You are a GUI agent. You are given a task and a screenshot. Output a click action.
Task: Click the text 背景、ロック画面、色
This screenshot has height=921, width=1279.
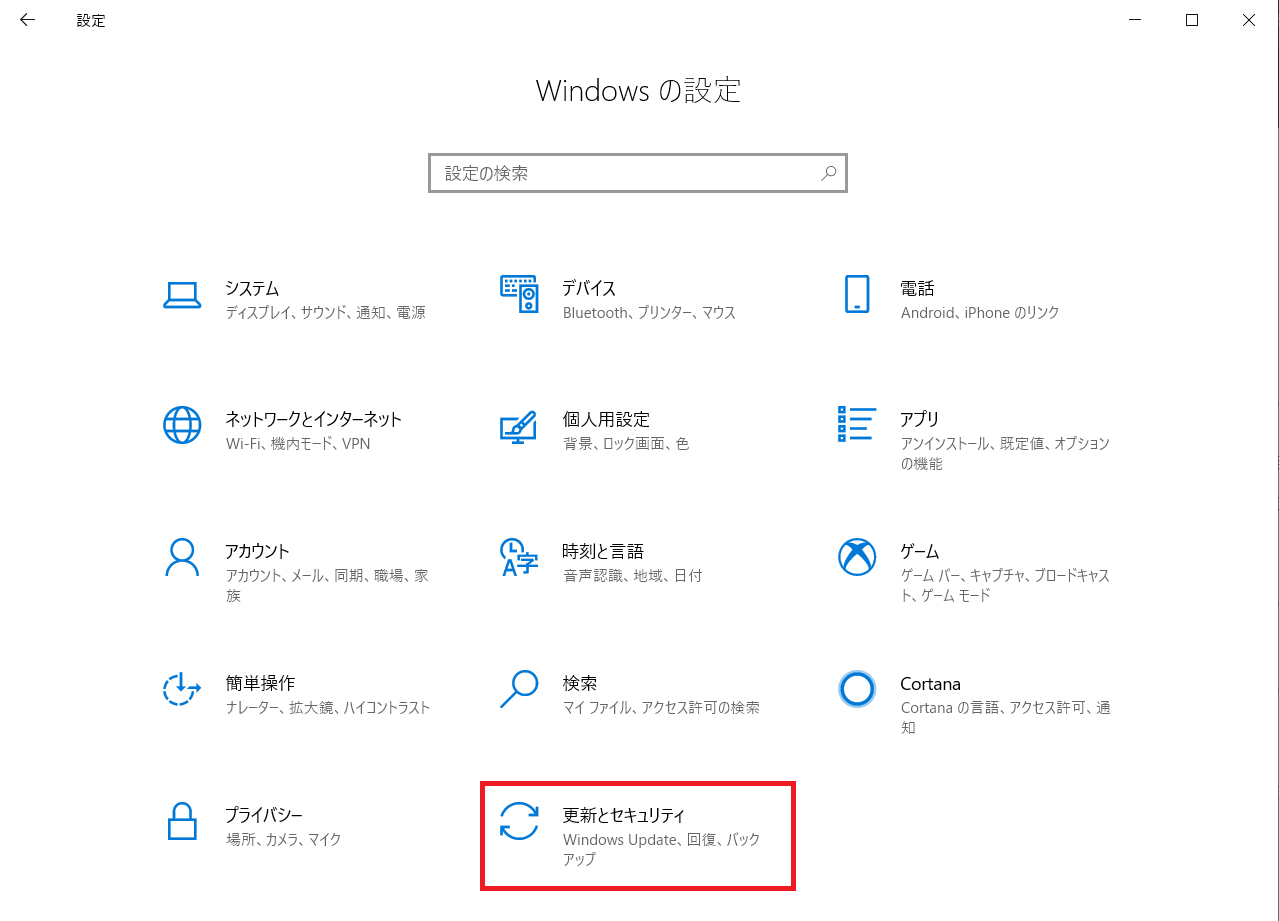point(626,443)
